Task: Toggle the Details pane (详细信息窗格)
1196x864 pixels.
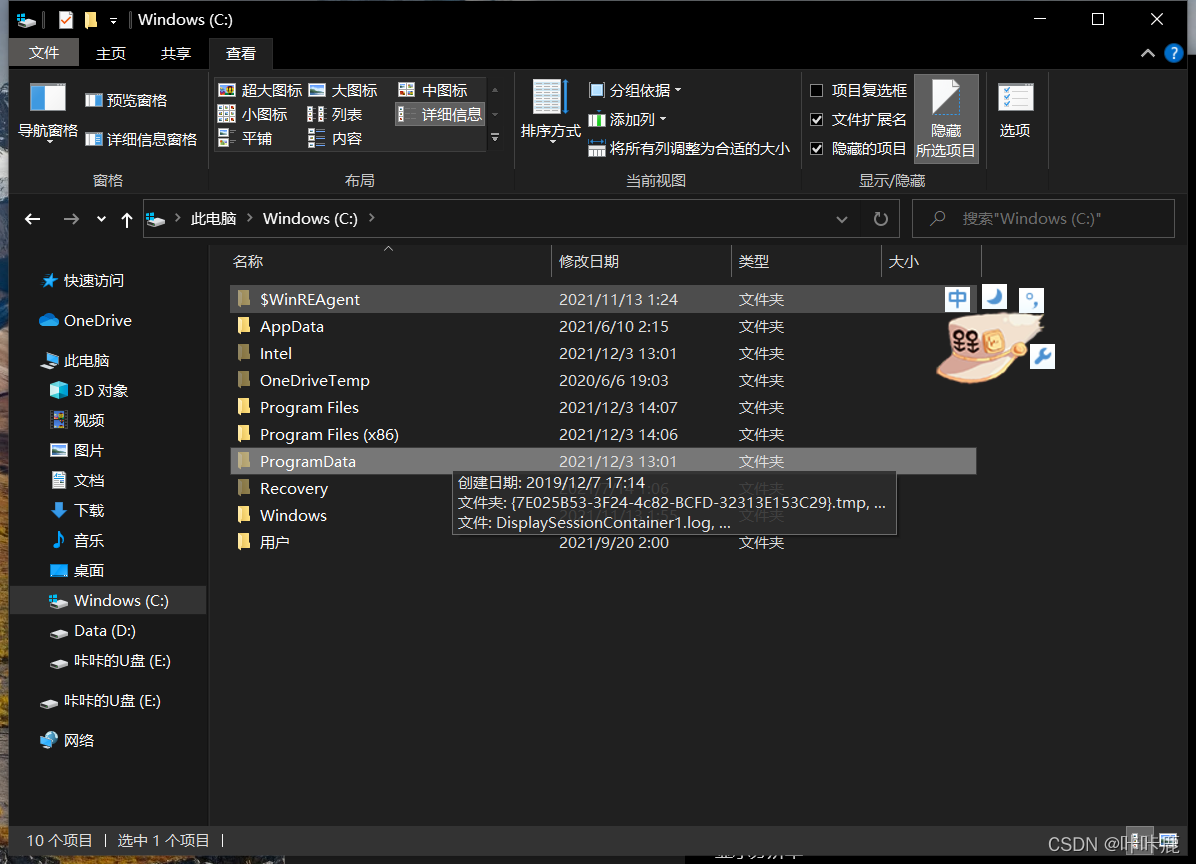Action: pyautogui.click(x=141, y=140)
